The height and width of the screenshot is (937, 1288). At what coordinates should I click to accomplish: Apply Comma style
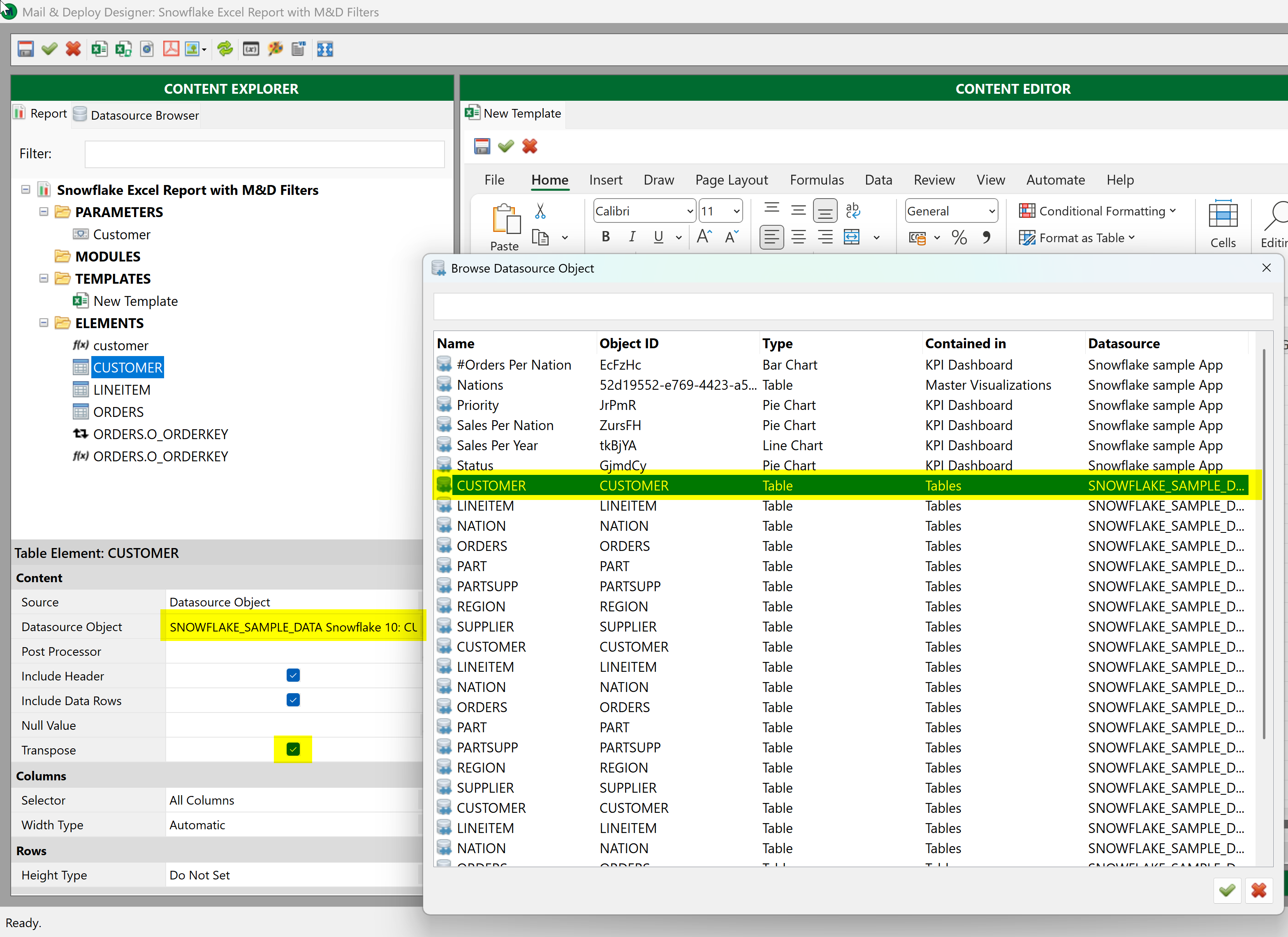pos(987,237)
